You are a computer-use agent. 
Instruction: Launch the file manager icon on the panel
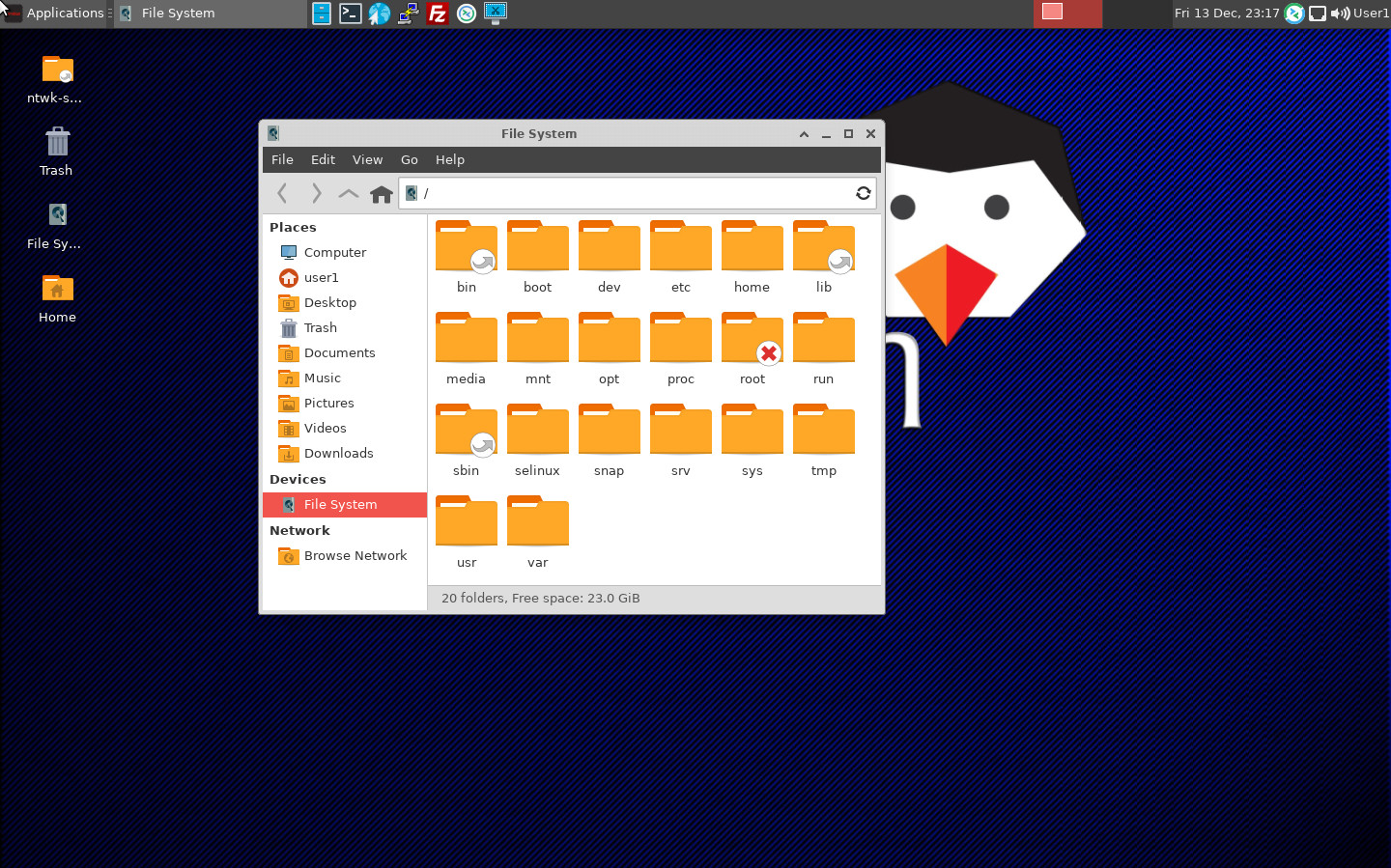pyautogui.click(x=321, y=14)
